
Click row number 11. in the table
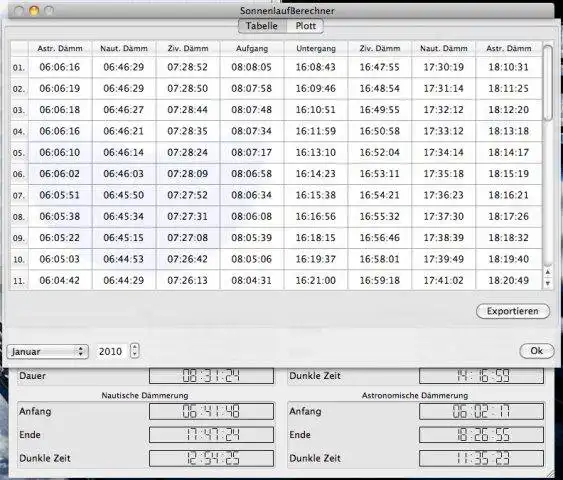pyautogui.click(x=19, y=281)
